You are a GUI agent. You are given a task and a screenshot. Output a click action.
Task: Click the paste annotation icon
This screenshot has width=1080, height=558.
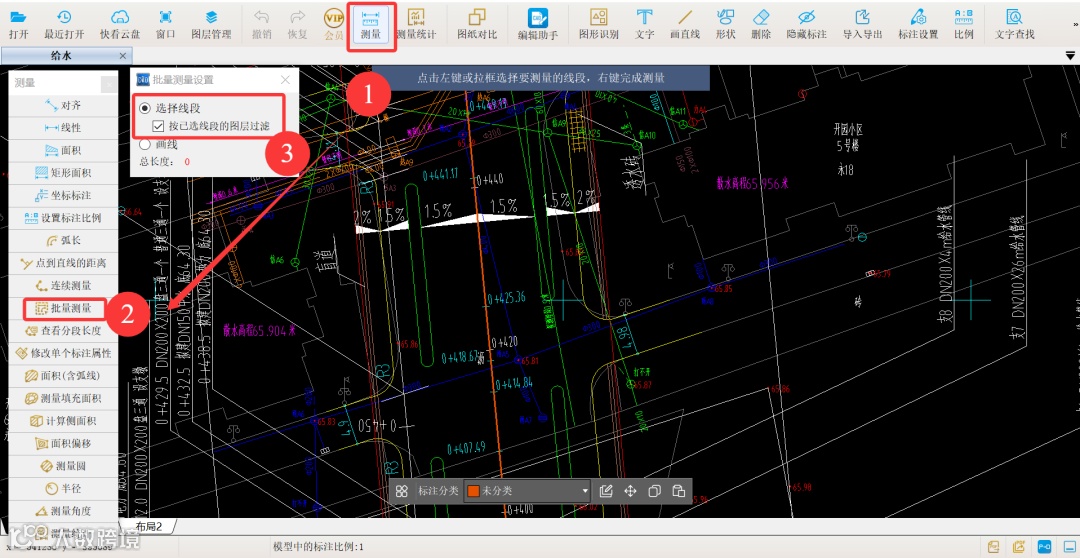coord(678,491)
